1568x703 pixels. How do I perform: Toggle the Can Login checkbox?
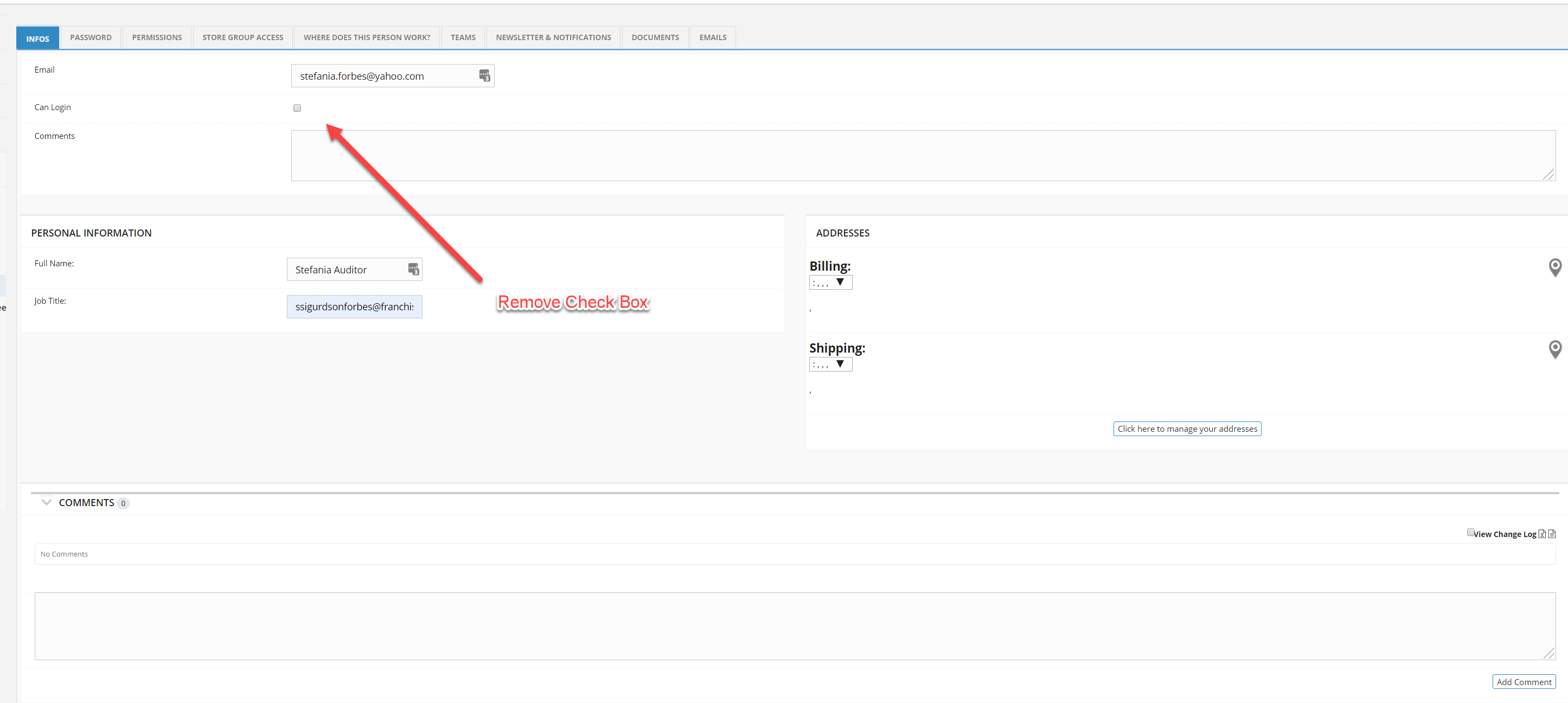tap(297, 108)
